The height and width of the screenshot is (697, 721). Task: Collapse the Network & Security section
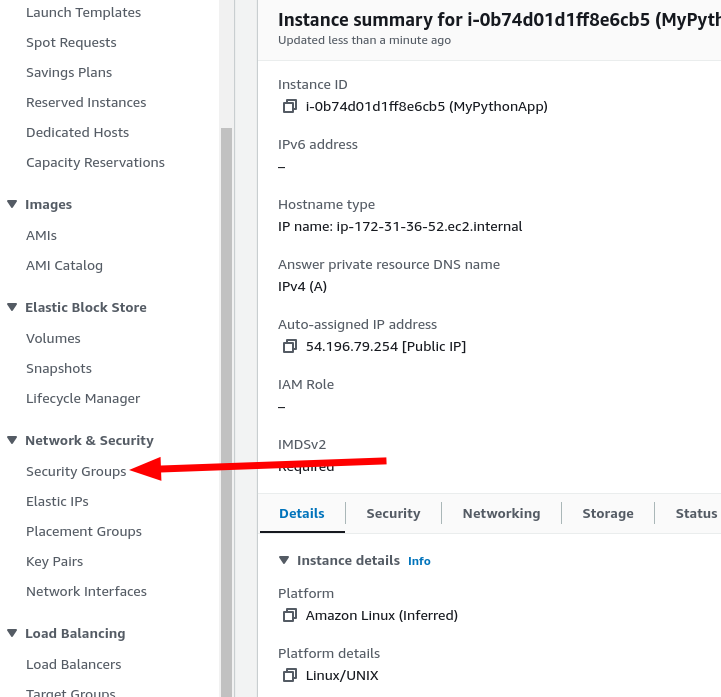tap(12, 440)
